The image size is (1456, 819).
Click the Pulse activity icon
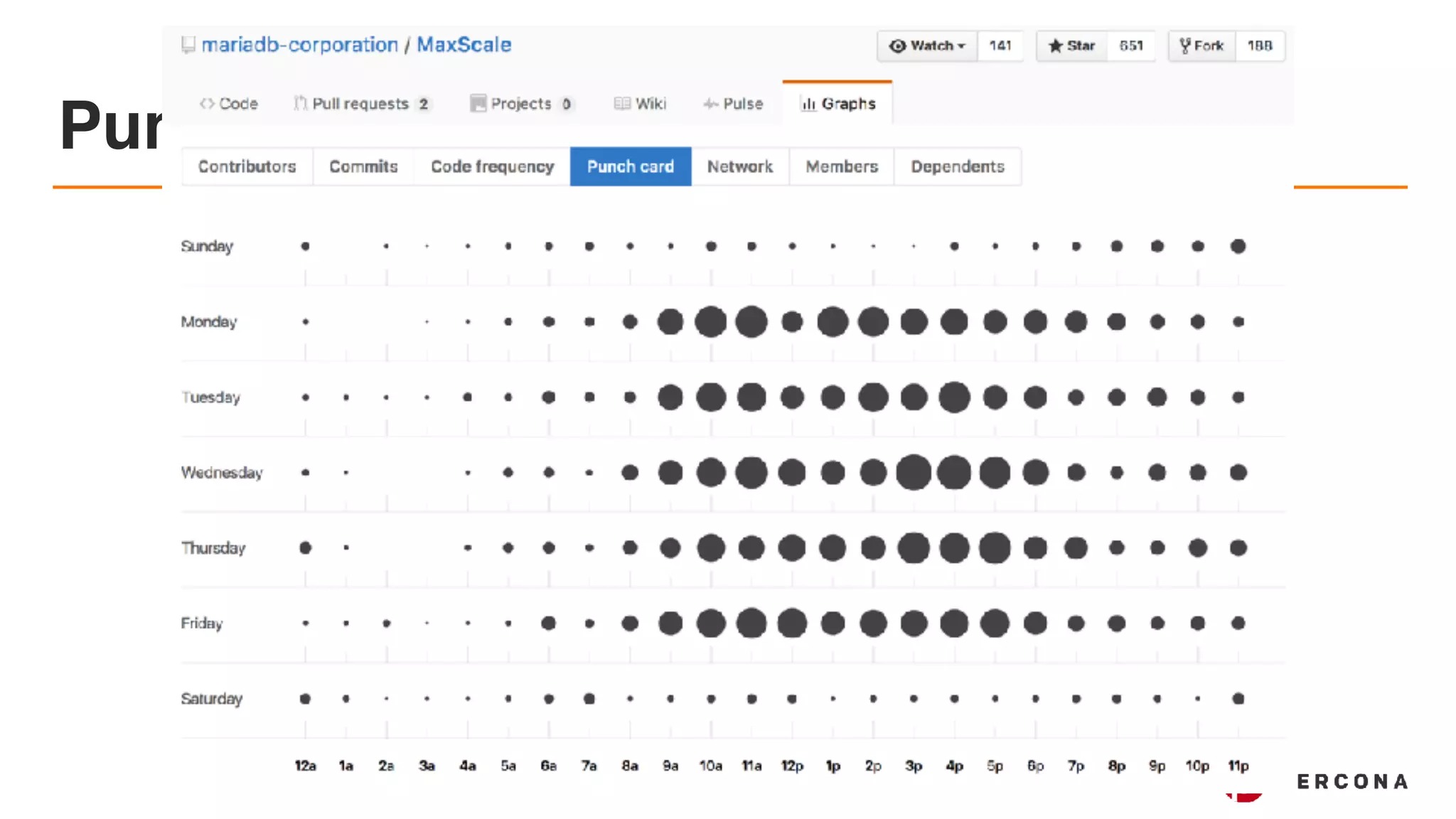(x=711, y=104)
